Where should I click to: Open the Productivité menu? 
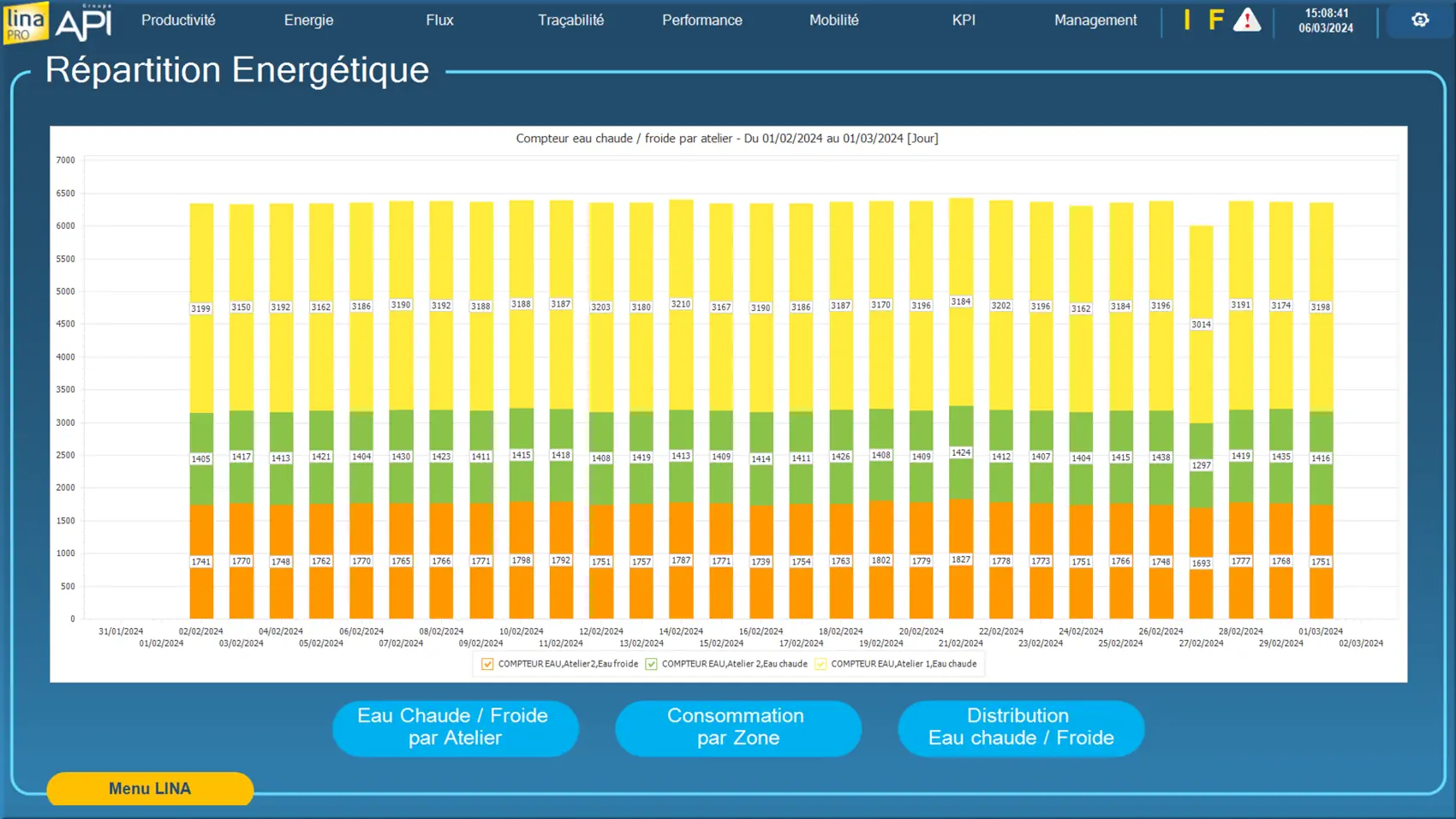click(x=178, y=20)
